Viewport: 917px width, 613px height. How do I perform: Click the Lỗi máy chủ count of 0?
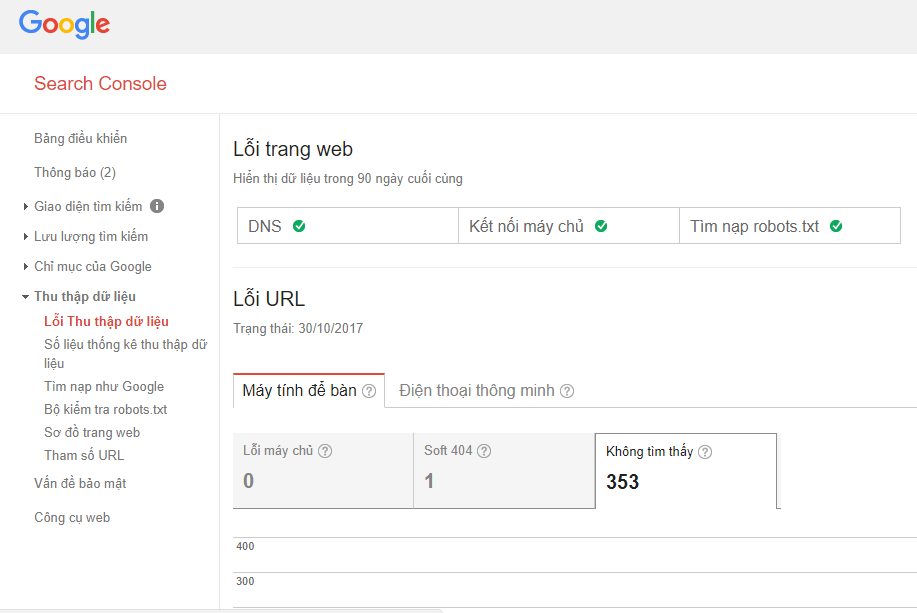(249, 481)
